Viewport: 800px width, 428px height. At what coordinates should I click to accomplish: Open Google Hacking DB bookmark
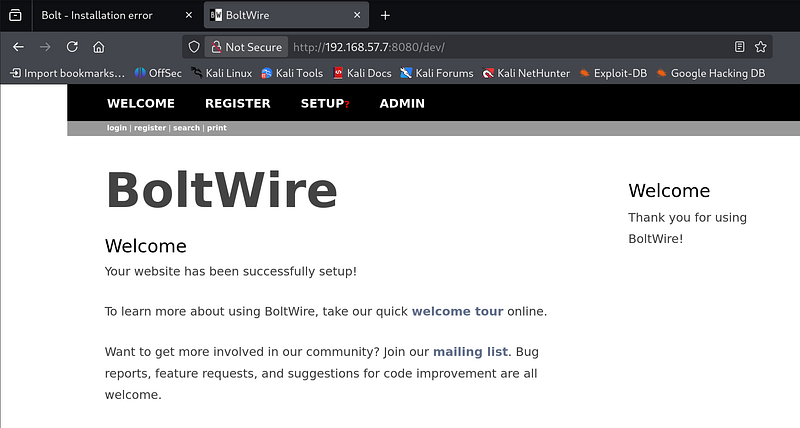[x=710, y=73]
